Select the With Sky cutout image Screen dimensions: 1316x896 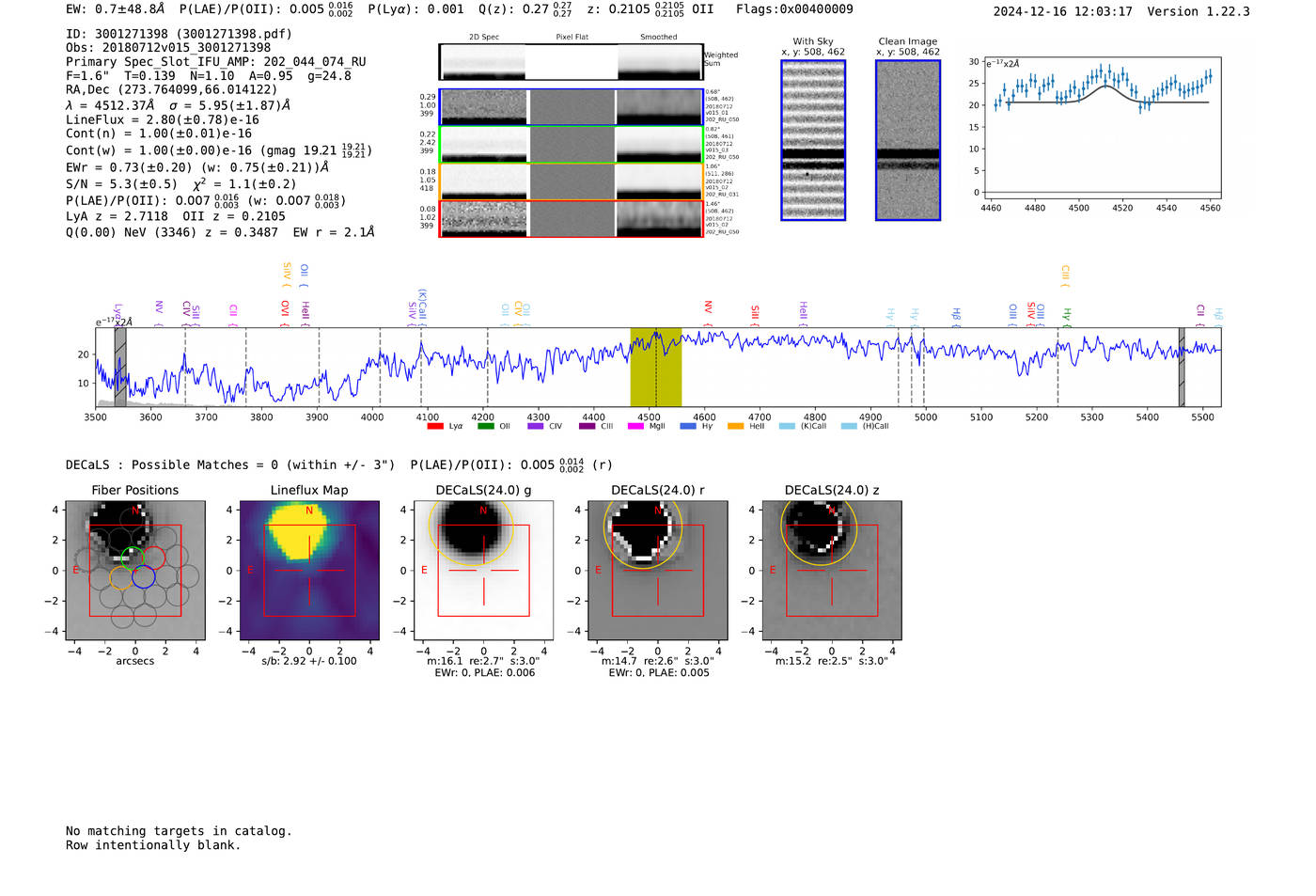pos(813,140)
